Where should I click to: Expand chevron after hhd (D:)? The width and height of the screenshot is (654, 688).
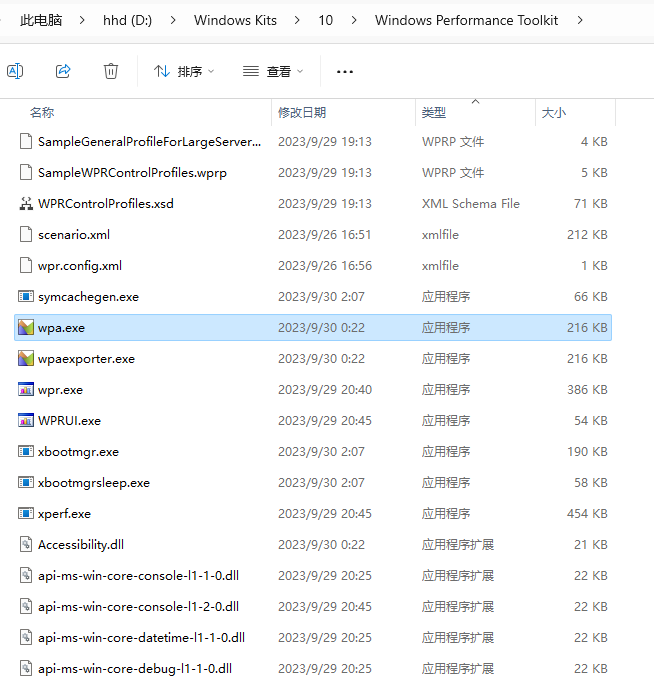click(173, 20)
